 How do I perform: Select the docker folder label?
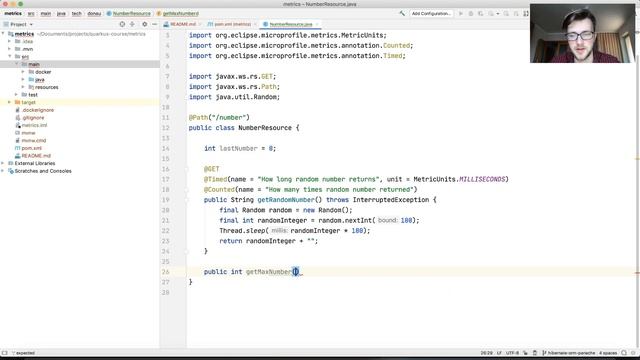[x=43, y=72]
